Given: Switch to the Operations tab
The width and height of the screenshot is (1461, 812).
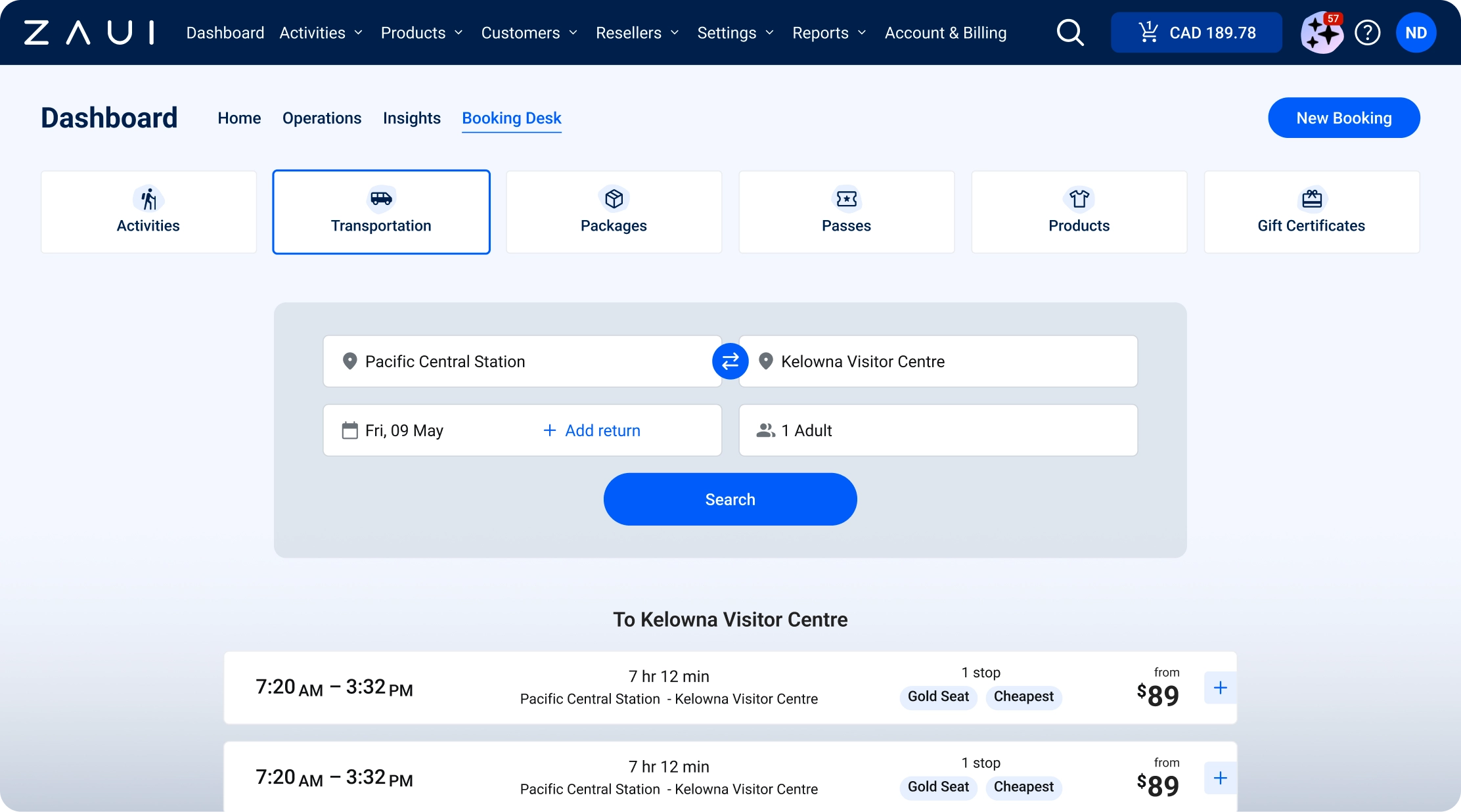Looking at the screenshot, I should click(322, 118).
